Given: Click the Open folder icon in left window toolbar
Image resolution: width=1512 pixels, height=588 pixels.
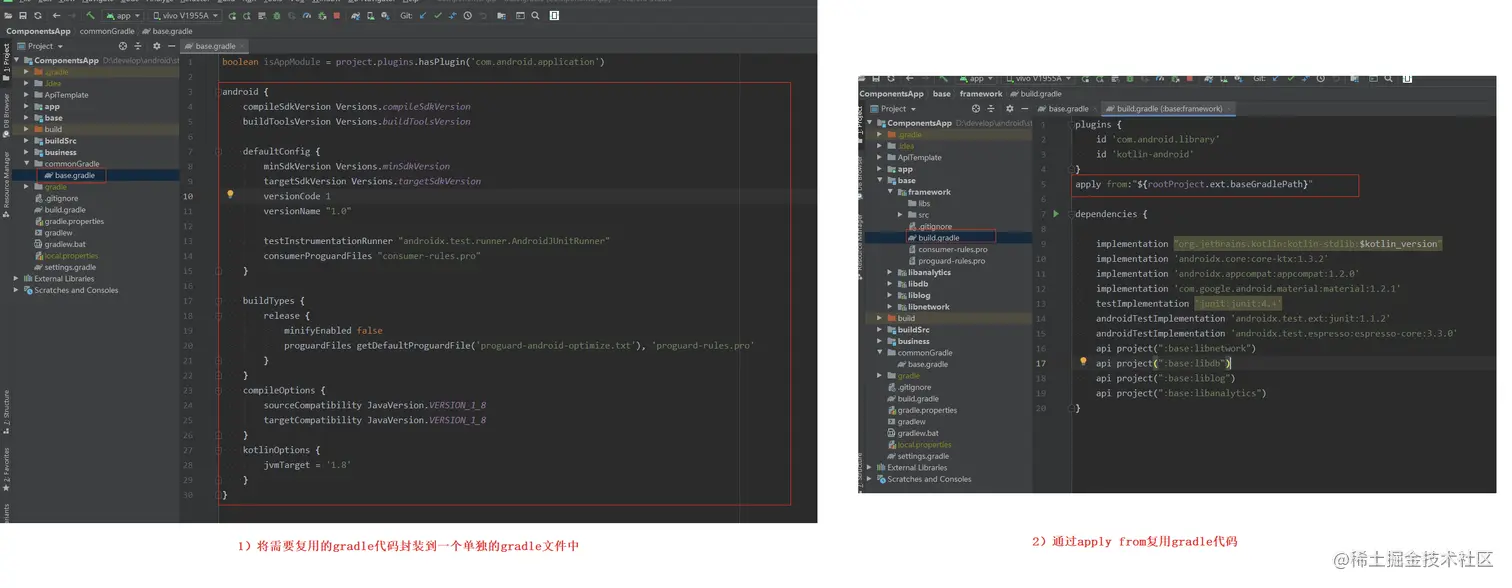Looking at the screenshot, I should (x=8, y=16).
